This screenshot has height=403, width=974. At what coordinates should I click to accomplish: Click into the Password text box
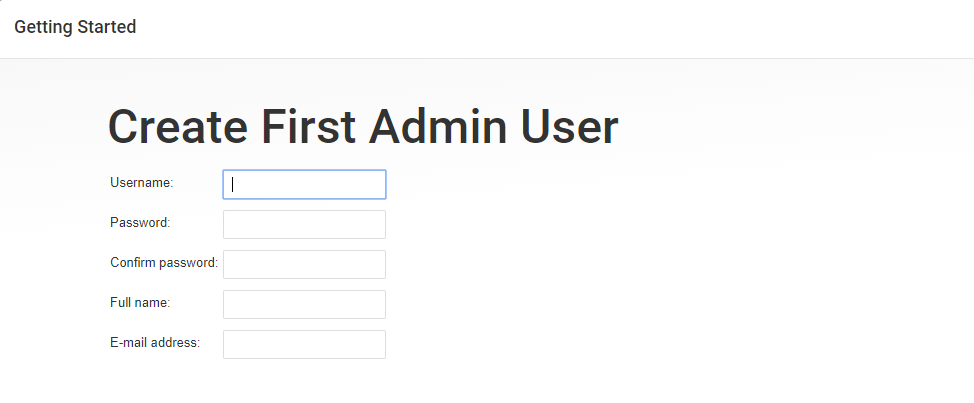(304, 225)
